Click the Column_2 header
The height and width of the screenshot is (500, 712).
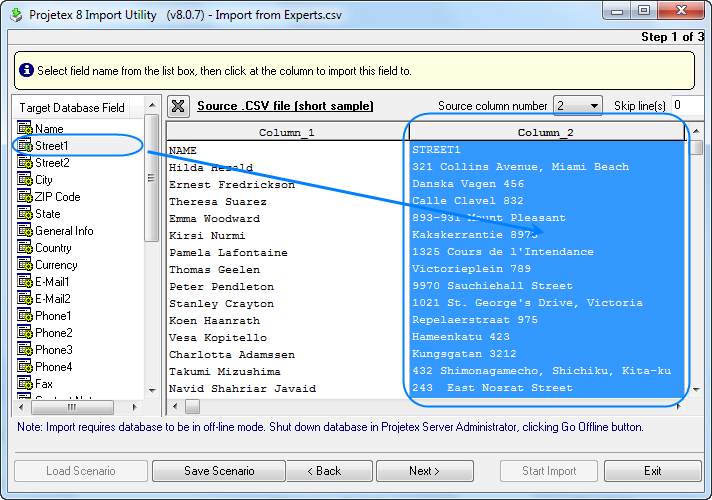(x=546, y=132)
